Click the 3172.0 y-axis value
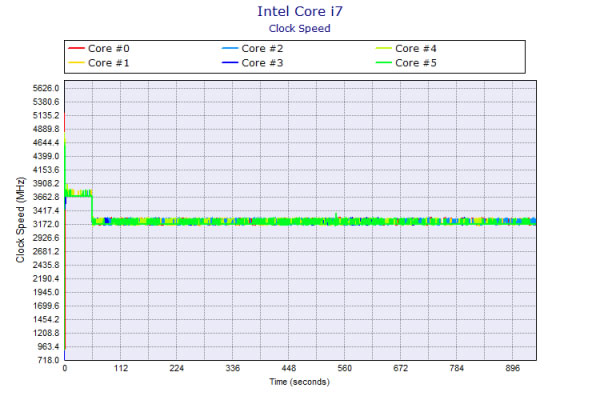Screen dimensions: 600x400 point(46,224)
